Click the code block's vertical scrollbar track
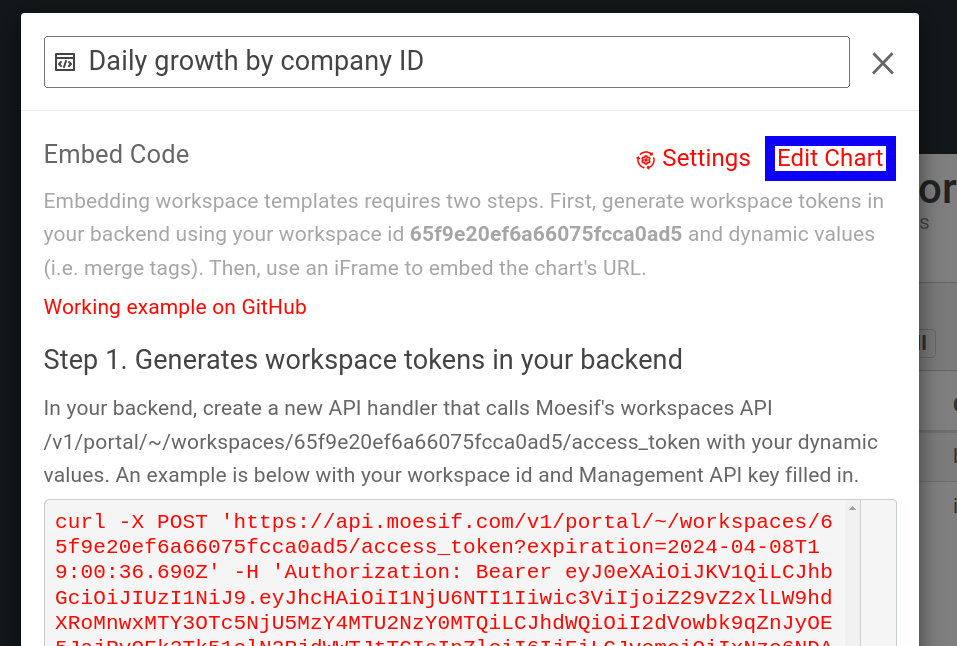The image size is (957, 646). [x=852, y=580]
